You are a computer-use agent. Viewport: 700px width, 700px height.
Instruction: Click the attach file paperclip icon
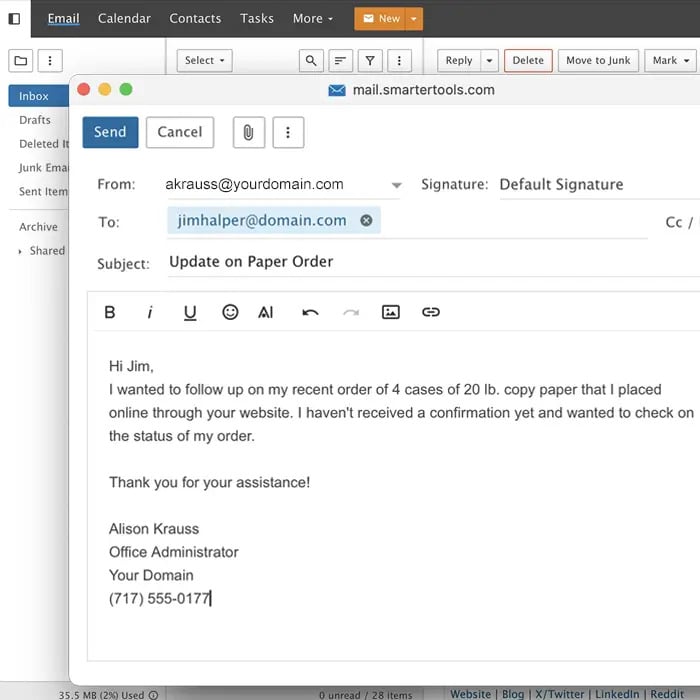click(248, 132)
